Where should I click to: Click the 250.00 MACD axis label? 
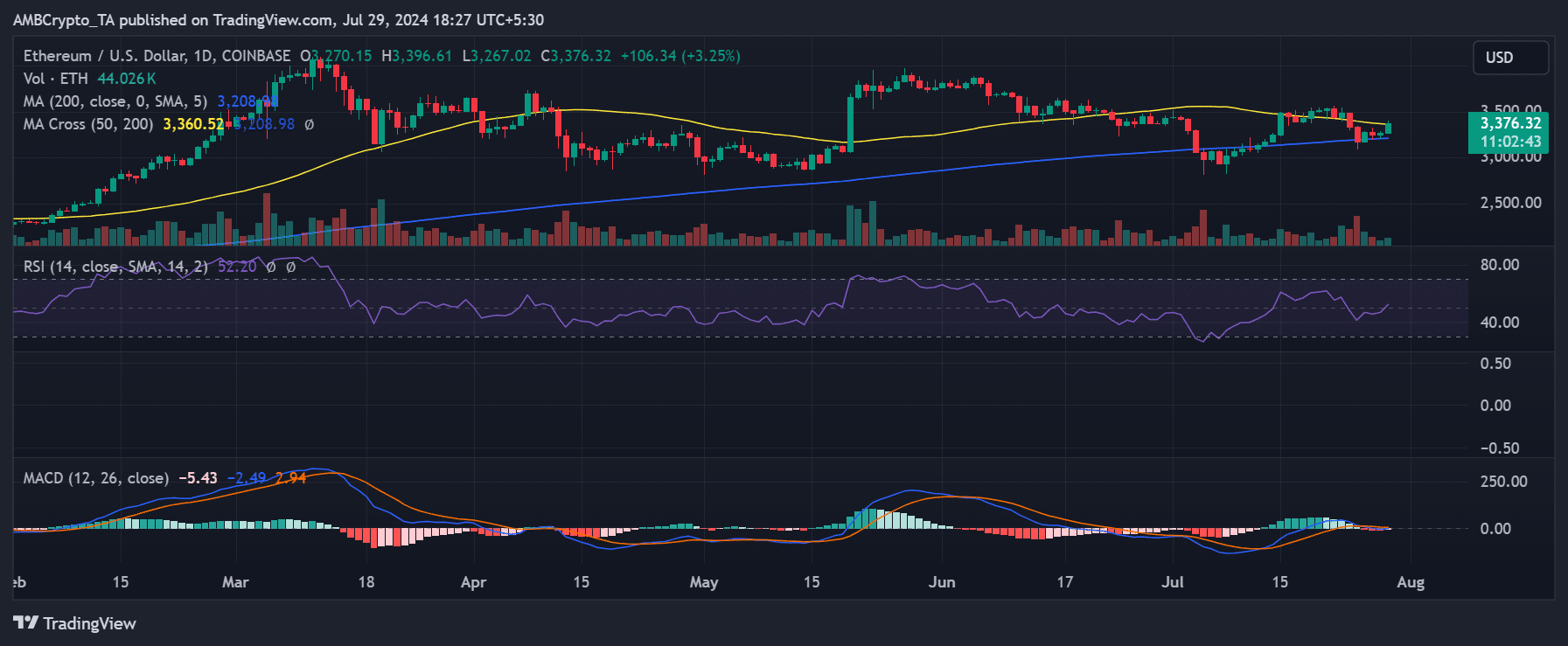click(x=1504, y=482)
